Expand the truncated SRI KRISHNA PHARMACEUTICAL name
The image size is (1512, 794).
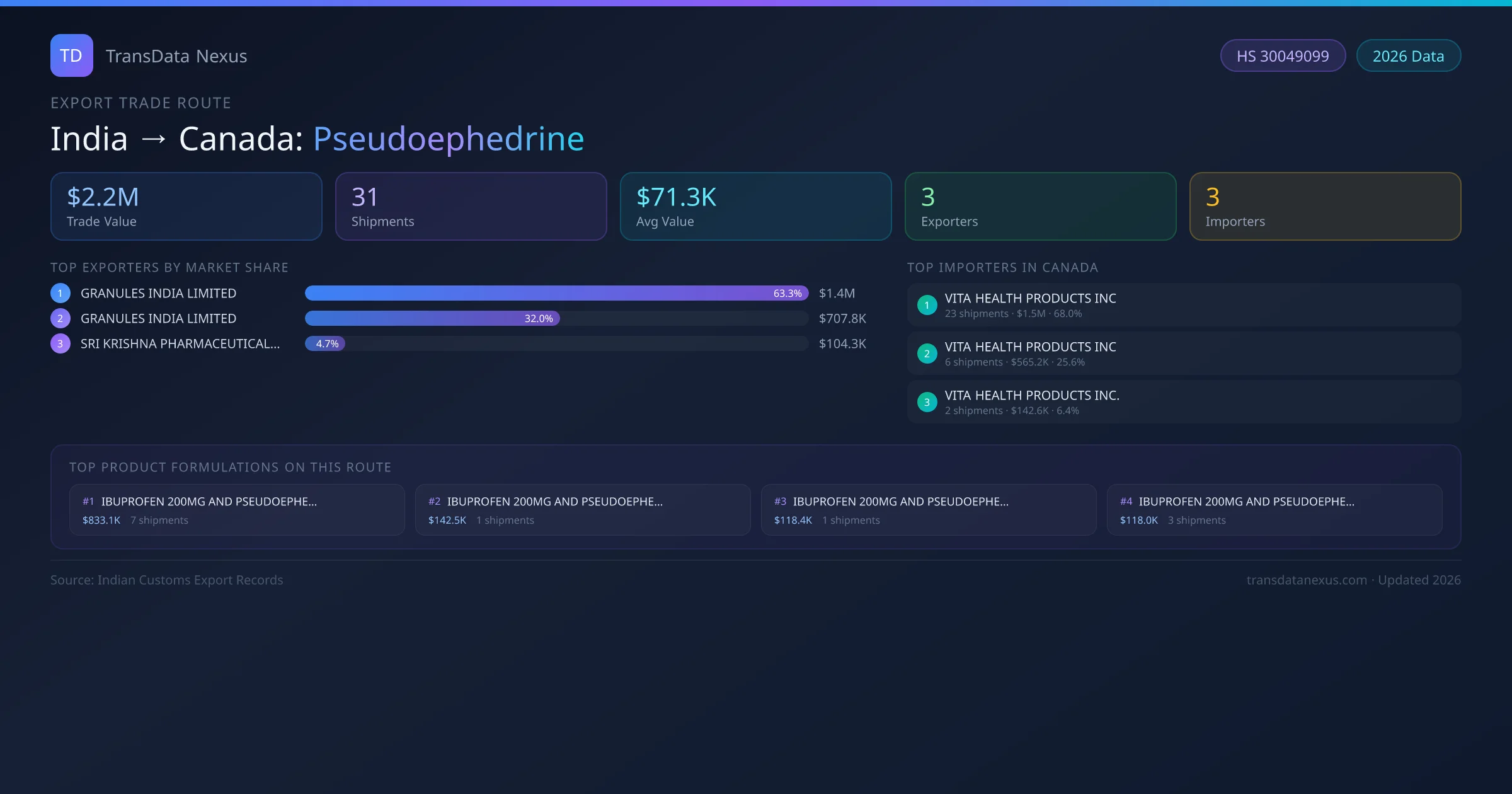click(x=181, y=343)
